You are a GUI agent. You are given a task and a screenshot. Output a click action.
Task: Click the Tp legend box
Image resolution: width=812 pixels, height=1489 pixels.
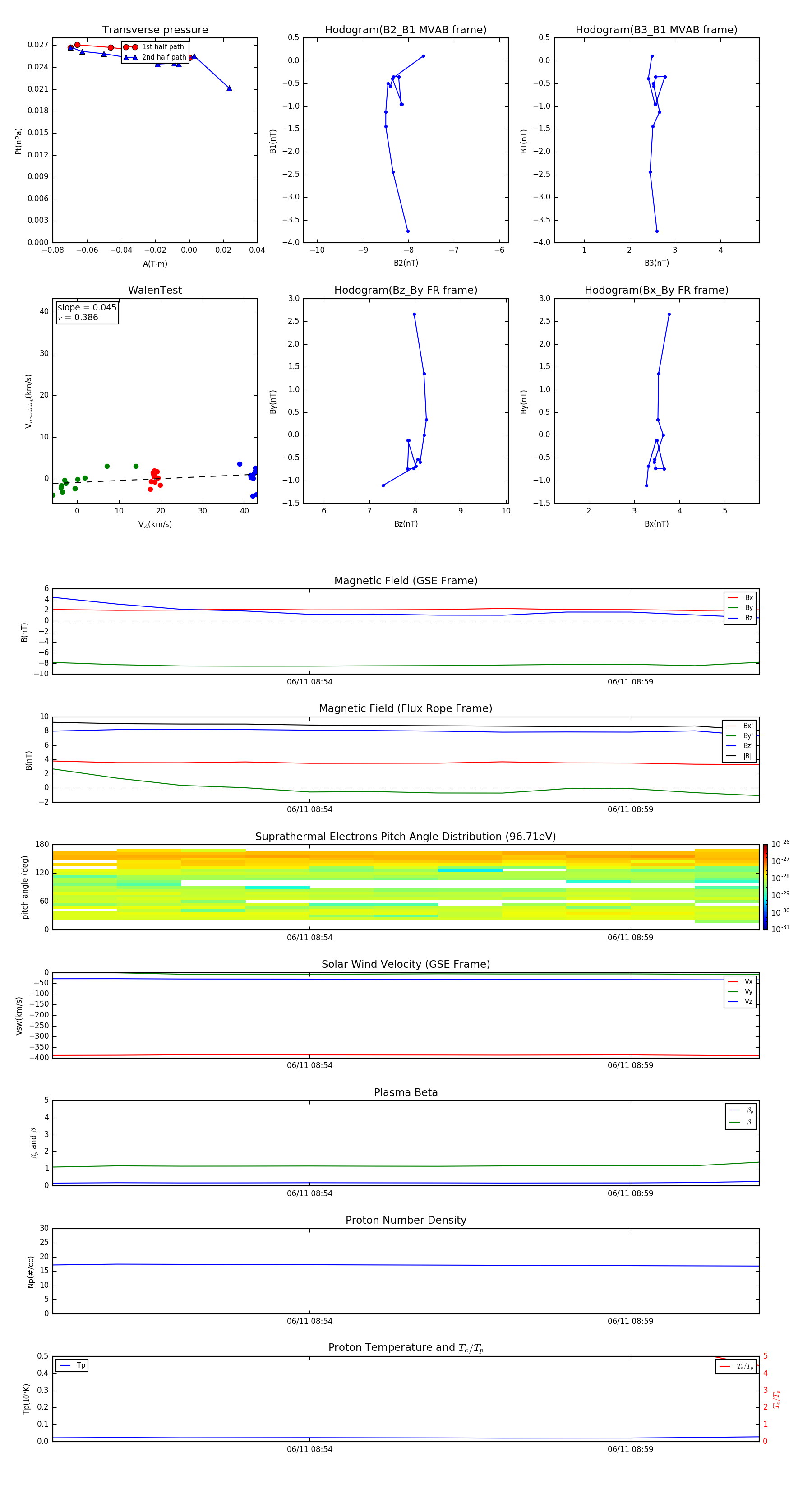72,1366
